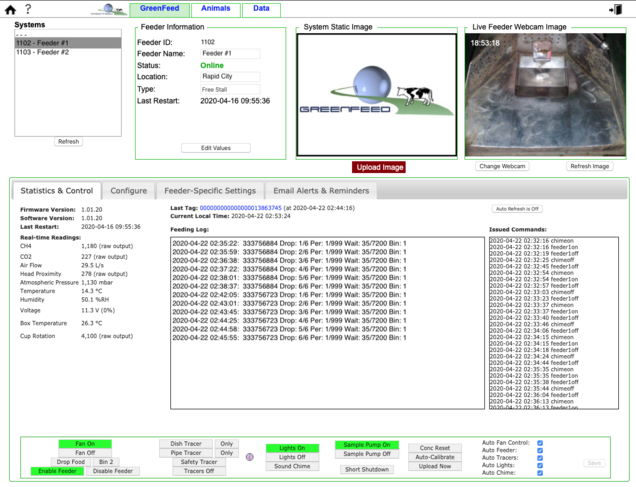The image size is (636, 487).
Task: Click the Feeder Name input field
Action: 229,54
